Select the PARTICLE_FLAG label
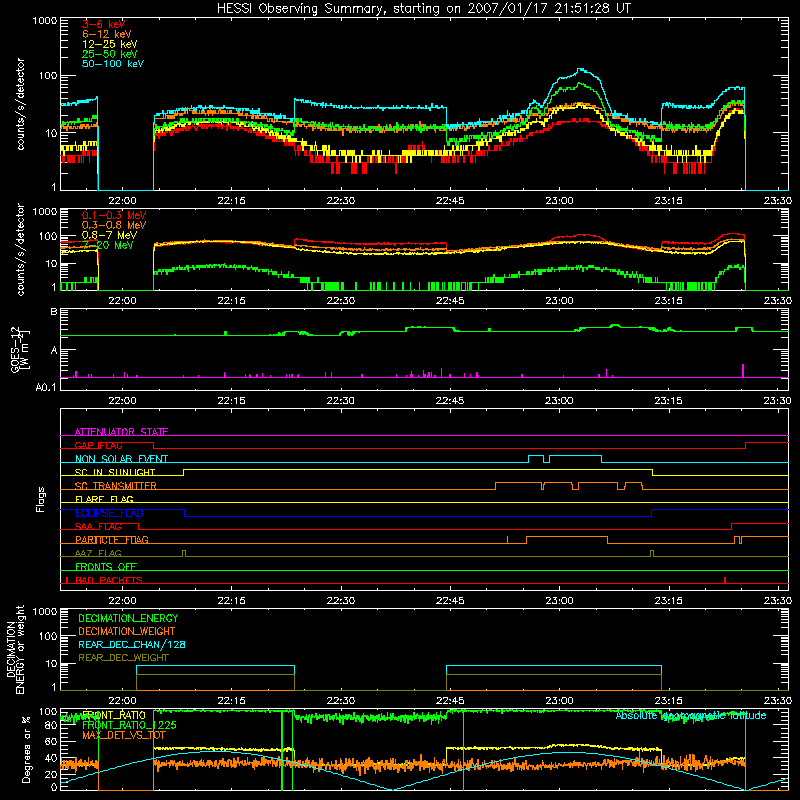 (112, 539)
